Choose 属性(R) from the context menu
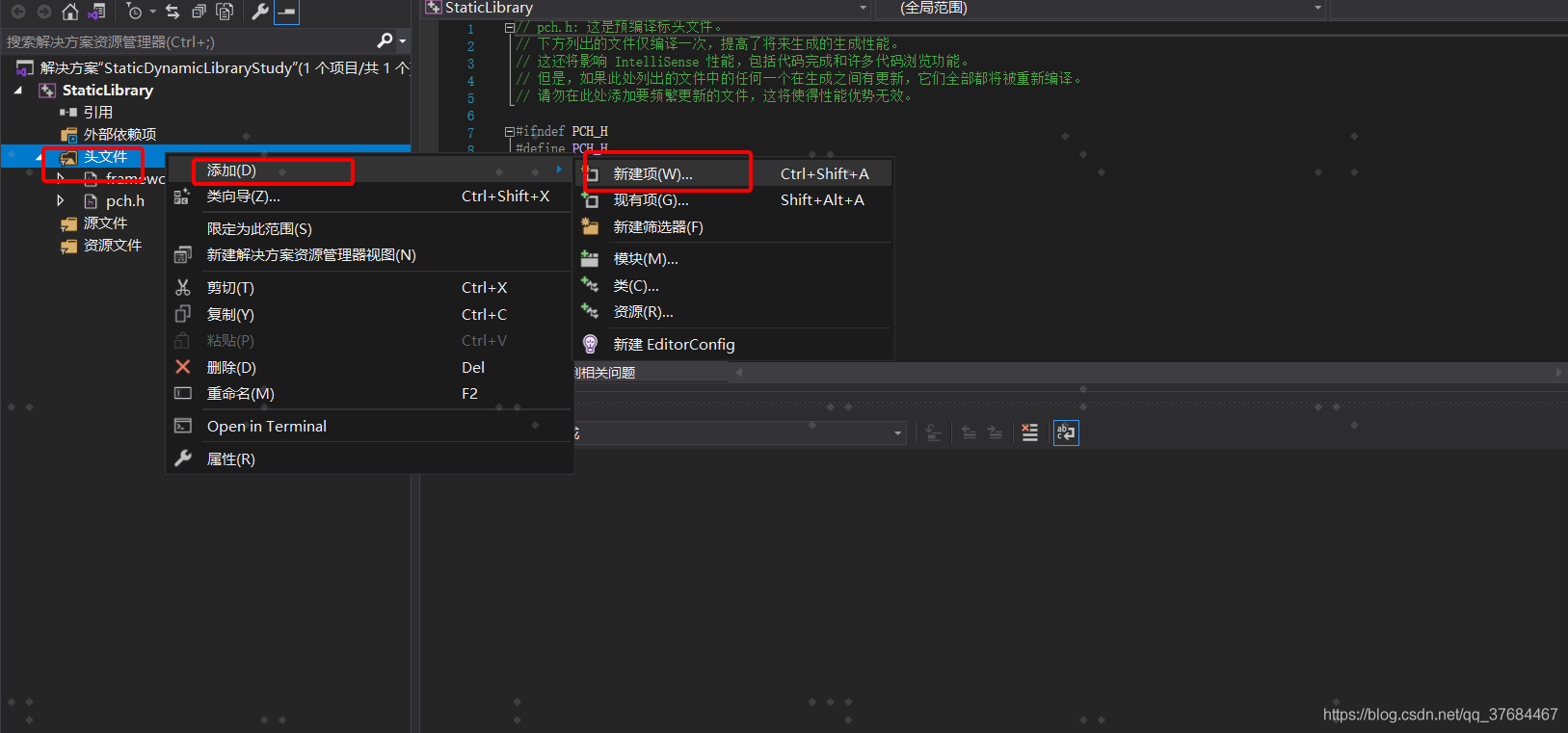 [370, 459]
